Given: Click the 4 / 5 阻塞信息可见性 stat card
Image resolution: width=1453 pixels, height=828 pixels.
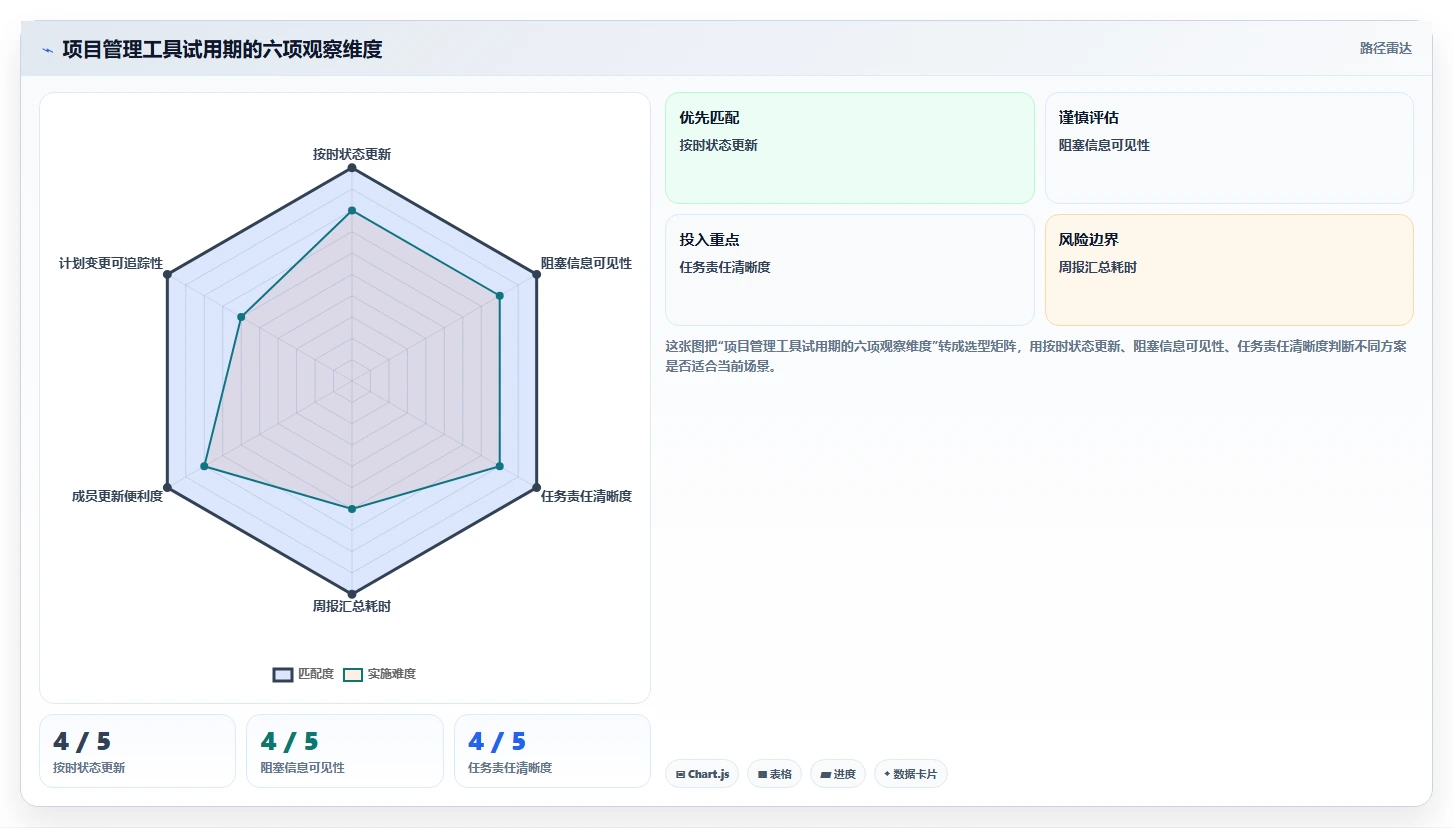Looking at the screenshot, I should (x=345, y=751).
